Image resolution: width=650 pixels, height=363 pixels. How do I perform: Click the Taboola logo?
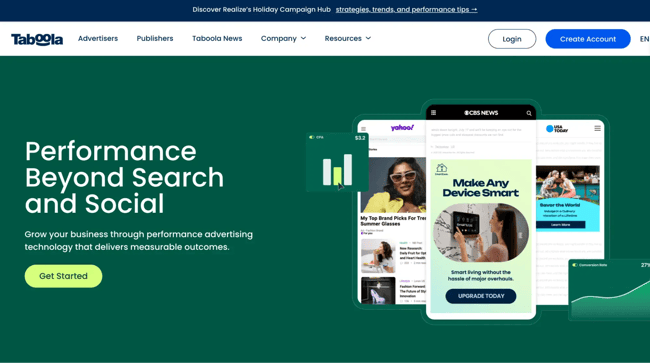click(37, 39)
